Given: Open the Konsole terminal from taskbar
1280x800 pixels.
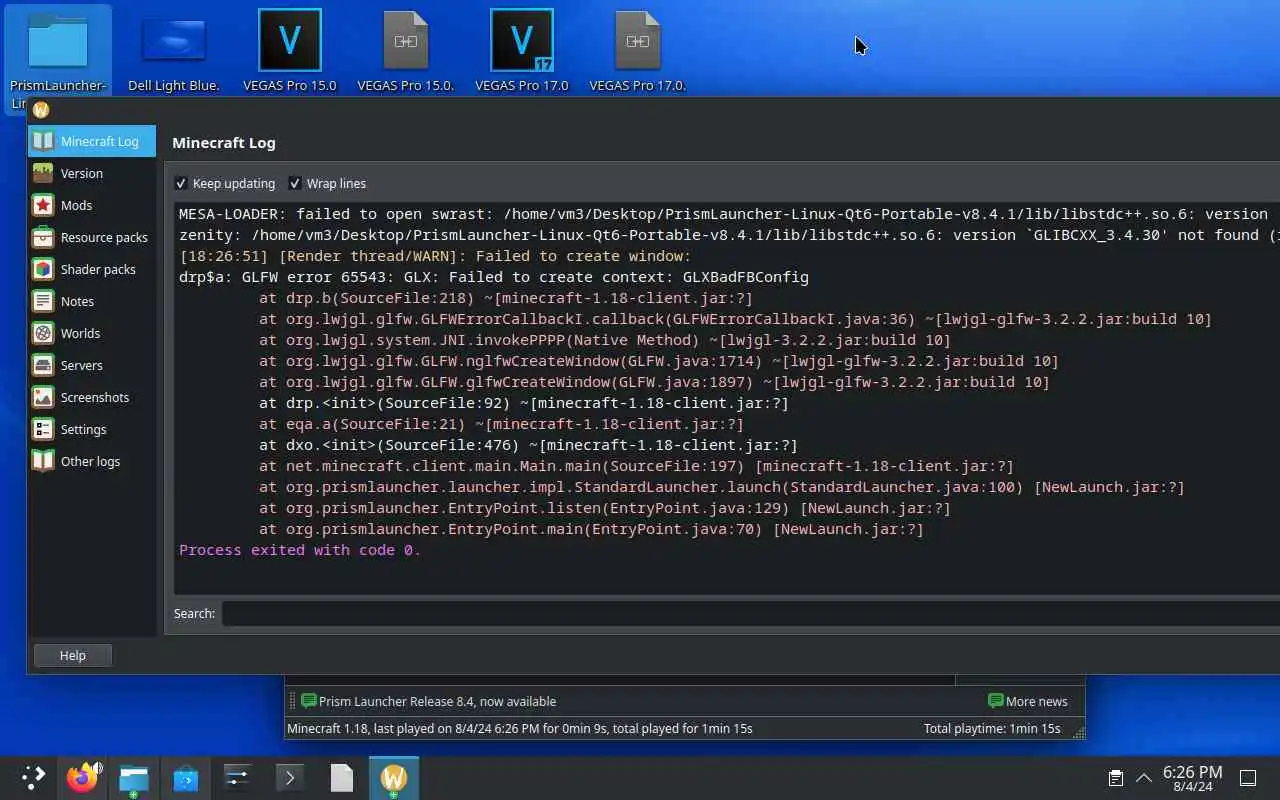Looking at the screenshot, I should click(290, 777).
